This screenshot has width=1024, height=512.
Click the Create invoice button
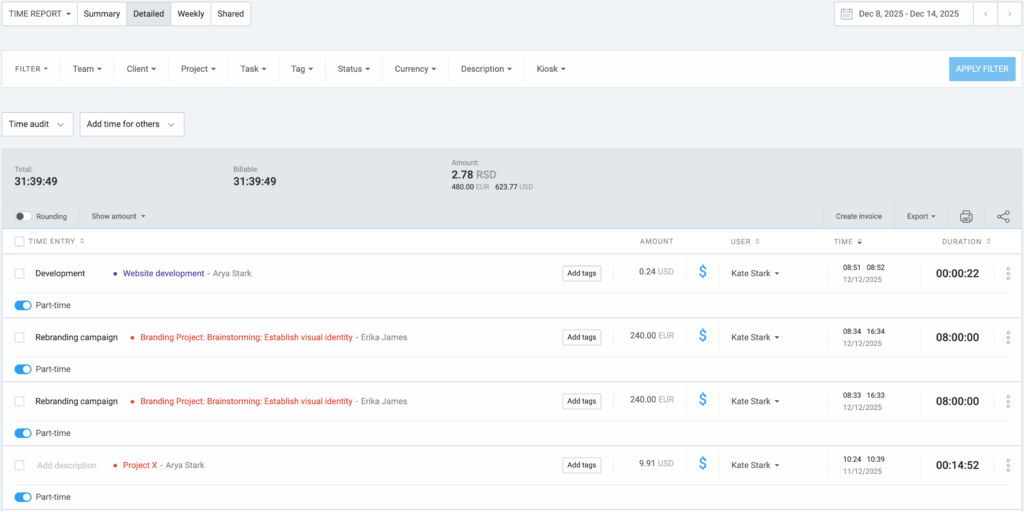tap(858, 216)
